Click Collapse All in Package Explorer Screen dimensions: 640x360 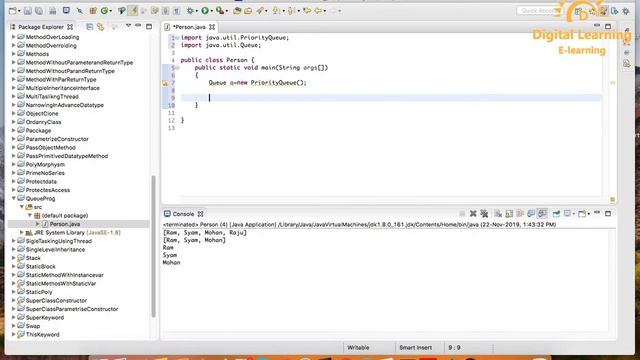89,27
